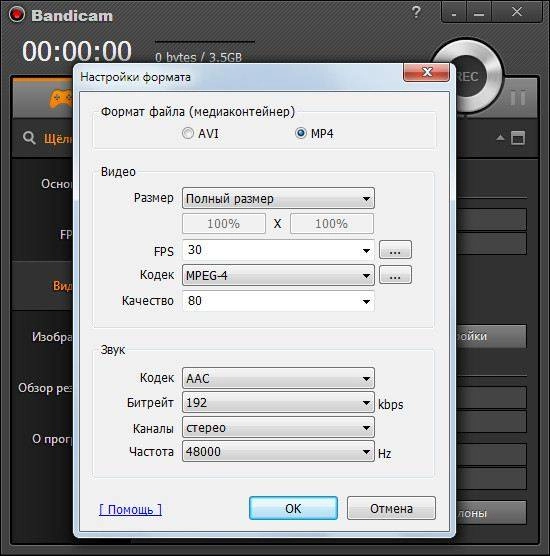Open the О программе tab in Bandicam sidebar

52,439
